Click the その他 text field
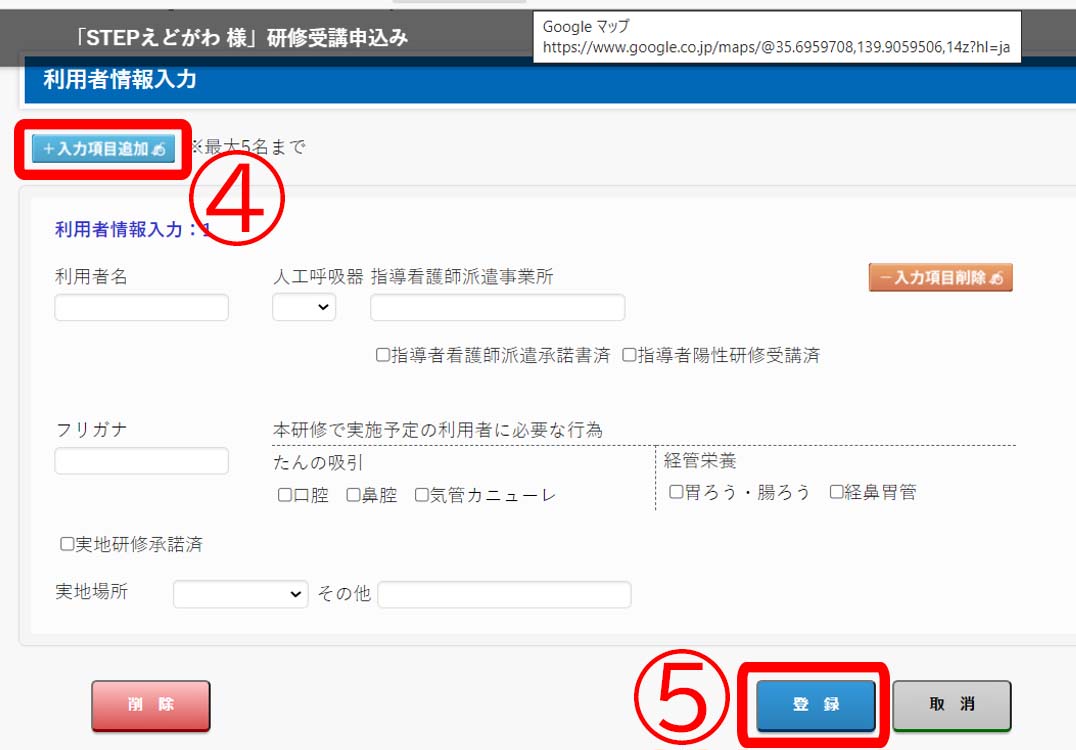The image size is (1076, 750). pos(504,594)
